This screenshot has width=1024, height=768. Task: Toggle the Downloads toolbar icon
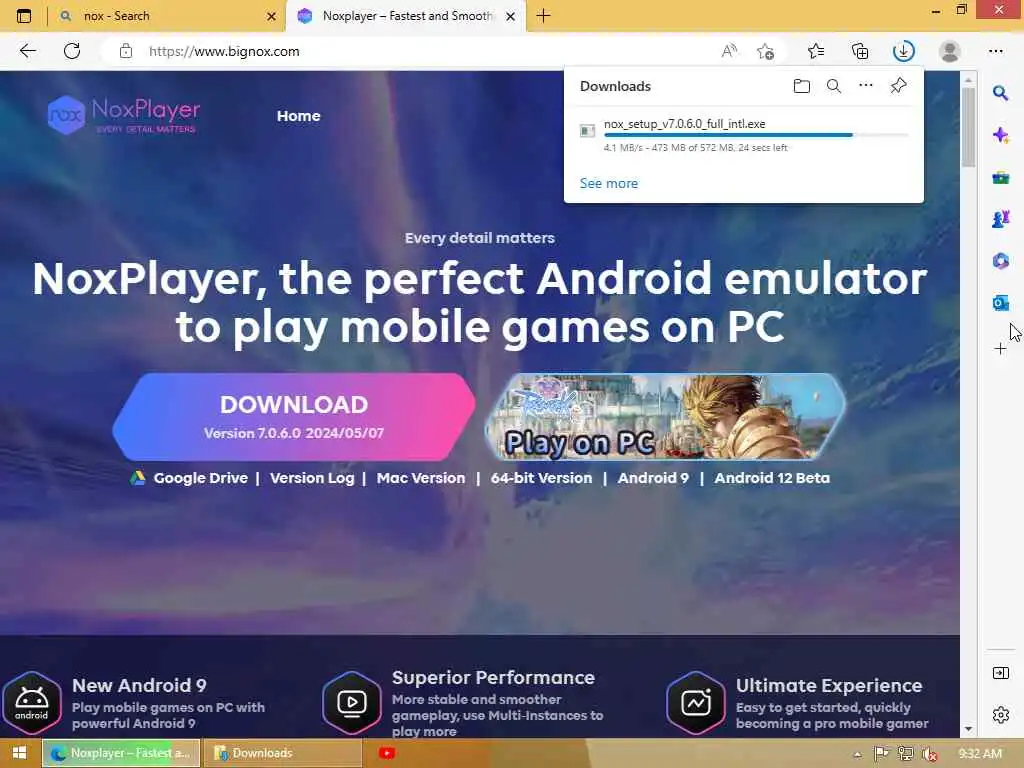[904, 51]
